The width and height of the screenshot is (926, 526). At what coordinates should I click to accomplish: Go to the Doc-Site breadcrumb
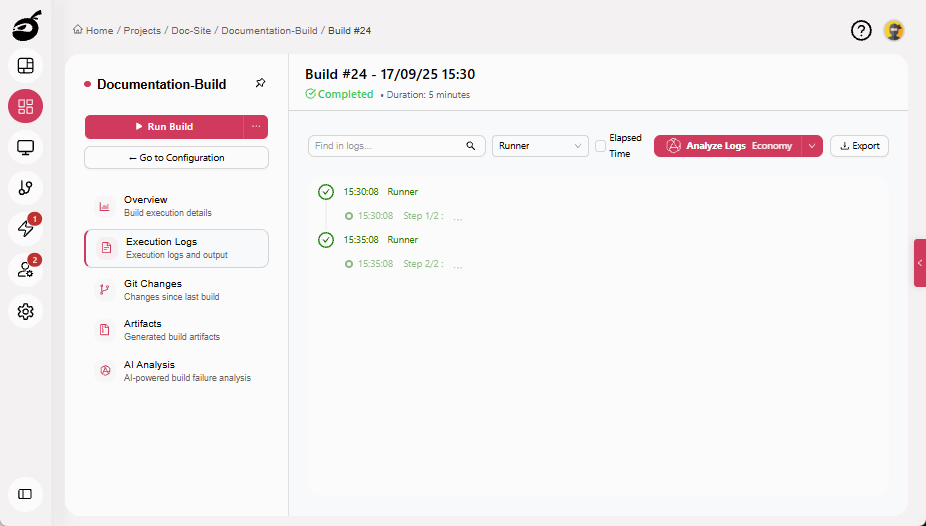(191, 30)
